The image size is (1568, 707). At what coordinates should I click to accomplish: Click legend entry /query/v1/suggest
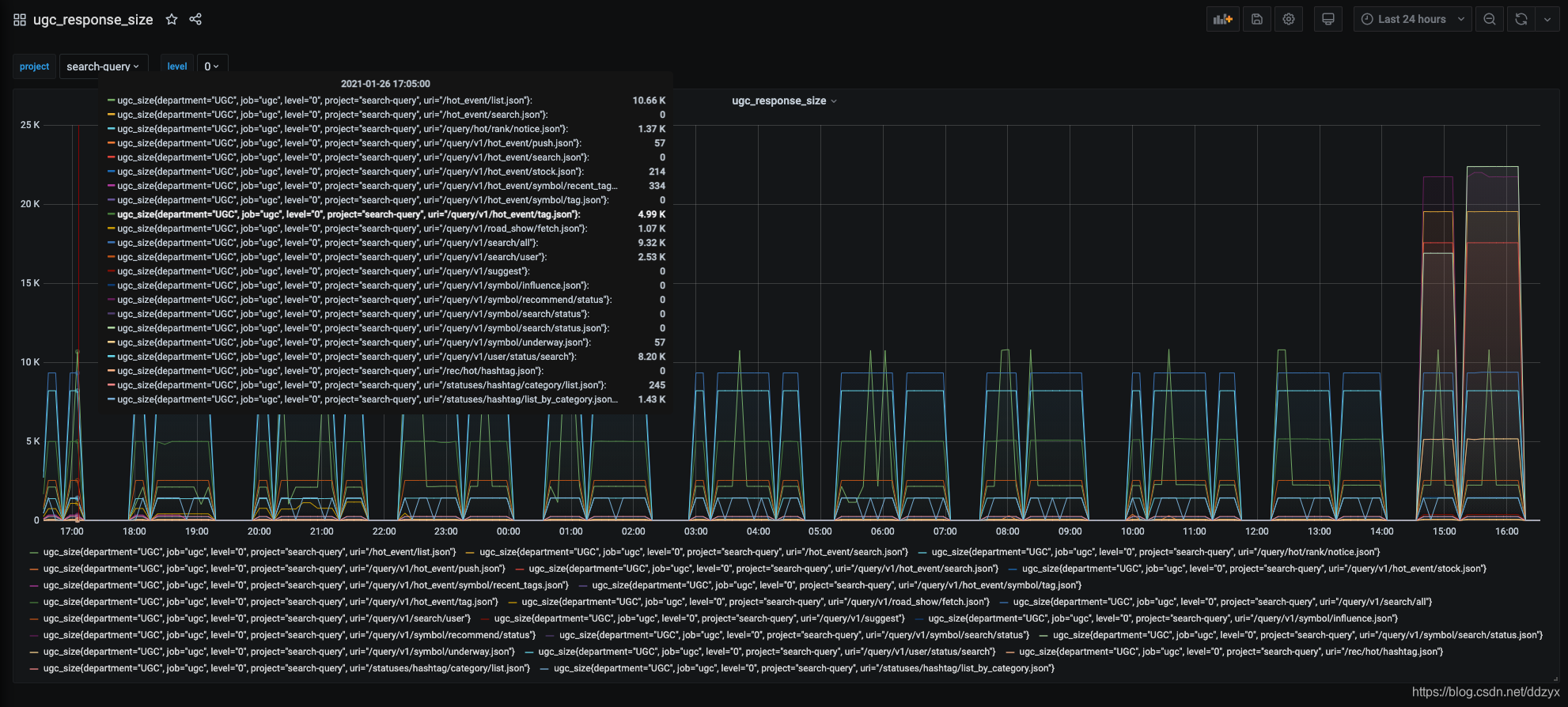[699, 618]
